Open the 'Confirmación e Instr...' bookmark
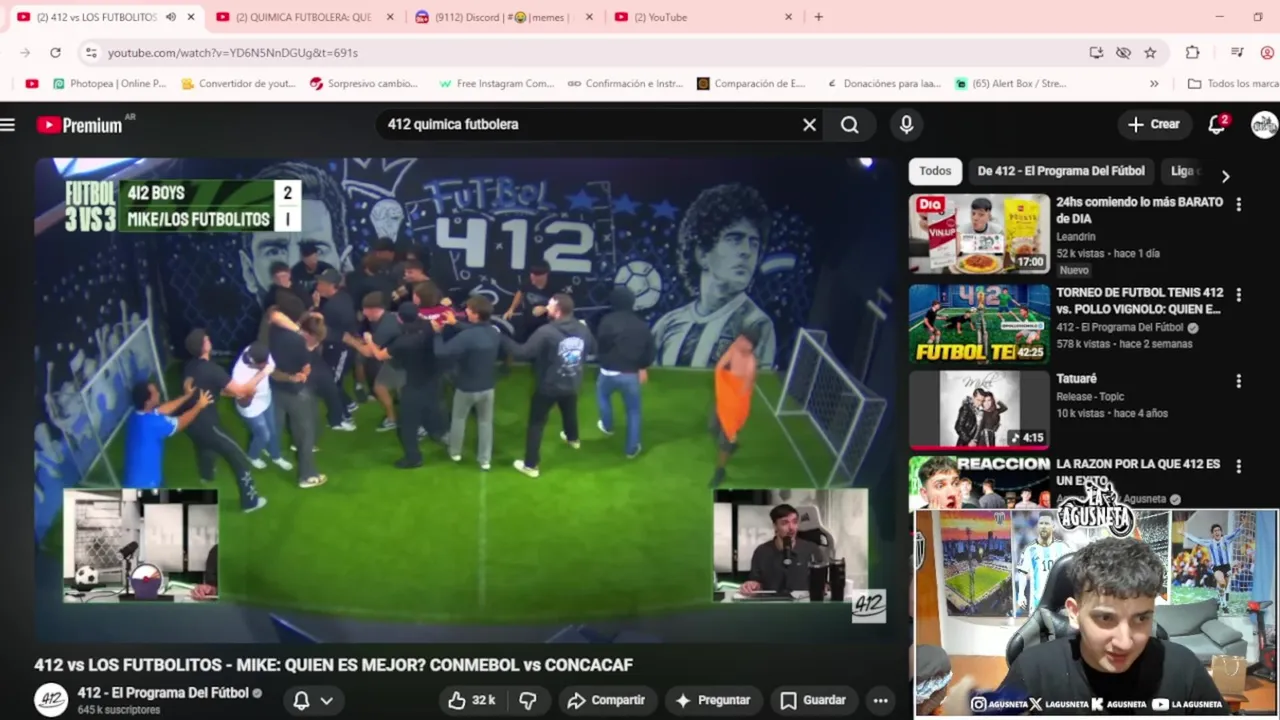This screenshot has width=1280, height=720. coord(625,84)
